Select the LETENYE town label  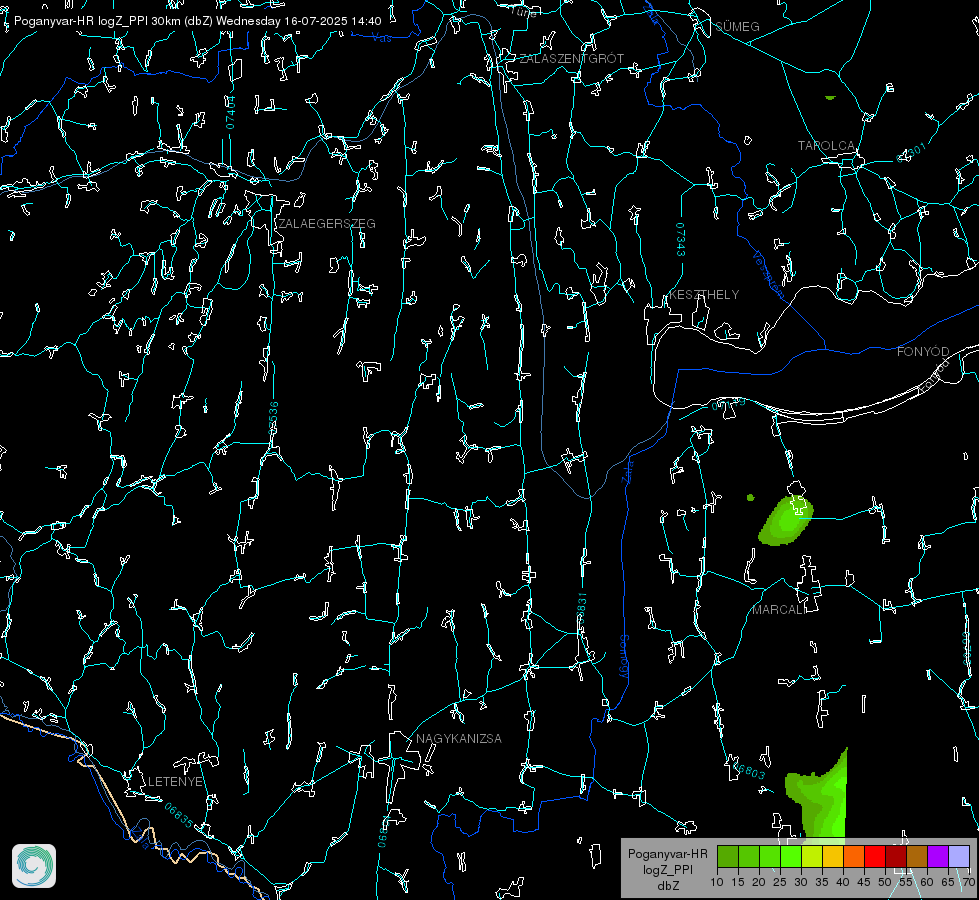pyautogui.click(x=175, y=782)
